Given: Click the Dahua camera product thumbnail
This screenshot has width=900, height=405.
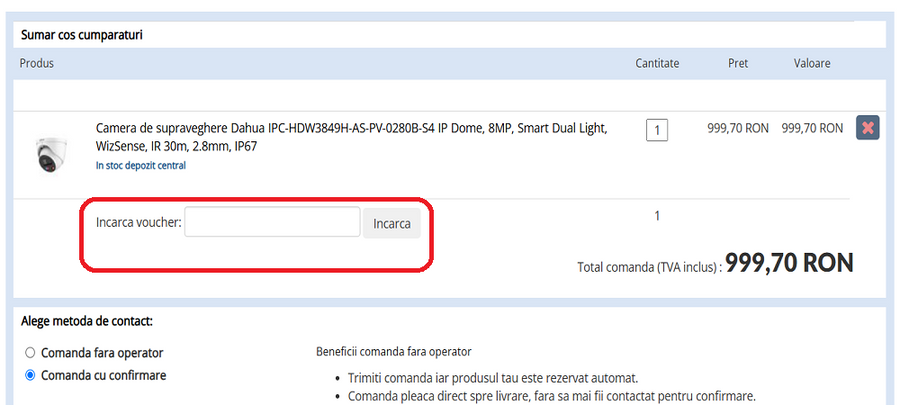Looking at the screenshot, I should [48, 155].
